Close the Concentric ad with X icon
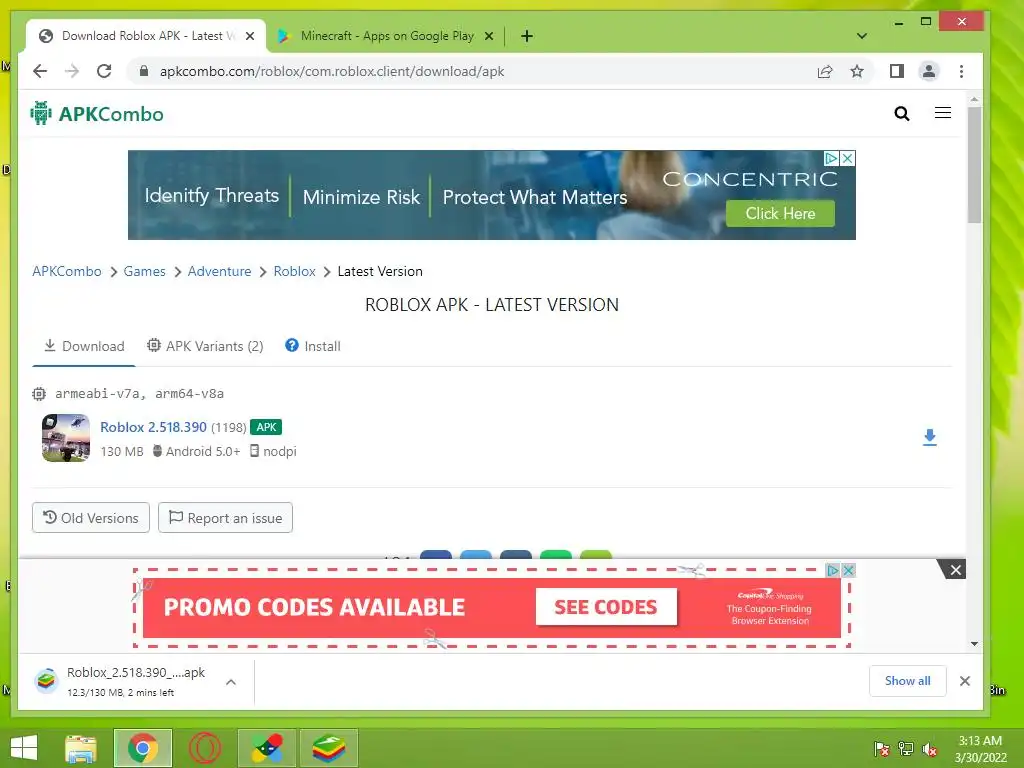The width and height of the screenshot is (1024, 768). [847, 158]
